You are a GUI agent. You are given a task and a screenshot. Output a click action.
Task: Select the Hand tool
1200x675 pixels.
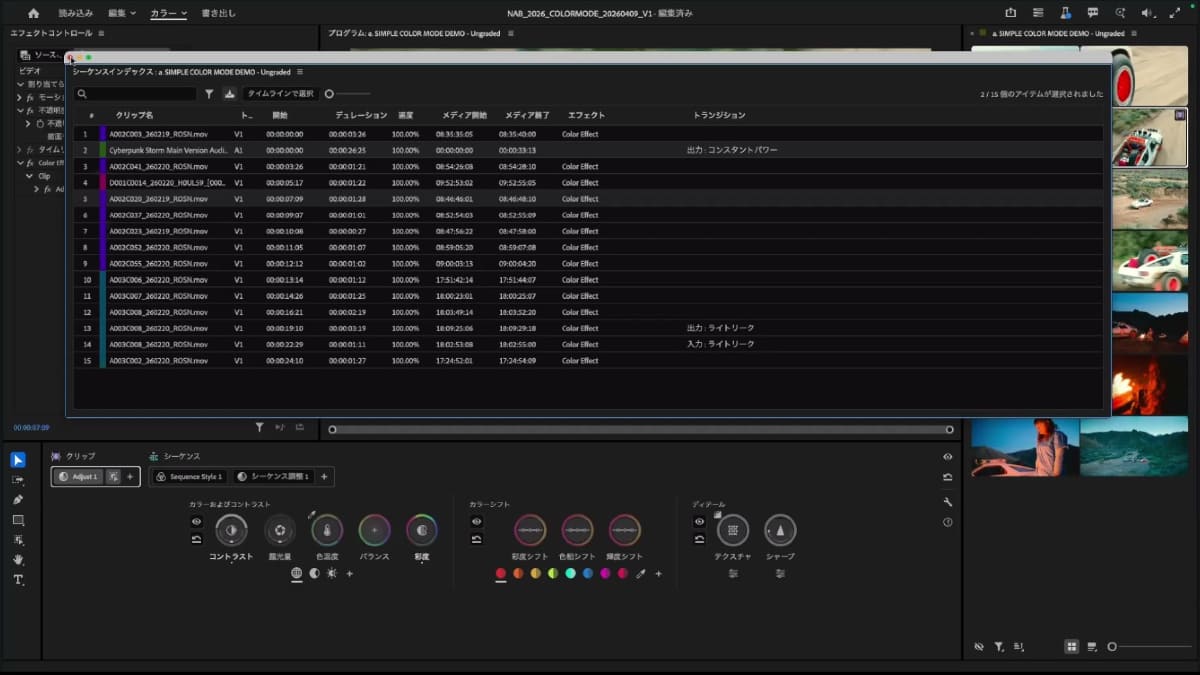(x=18, y=560)
